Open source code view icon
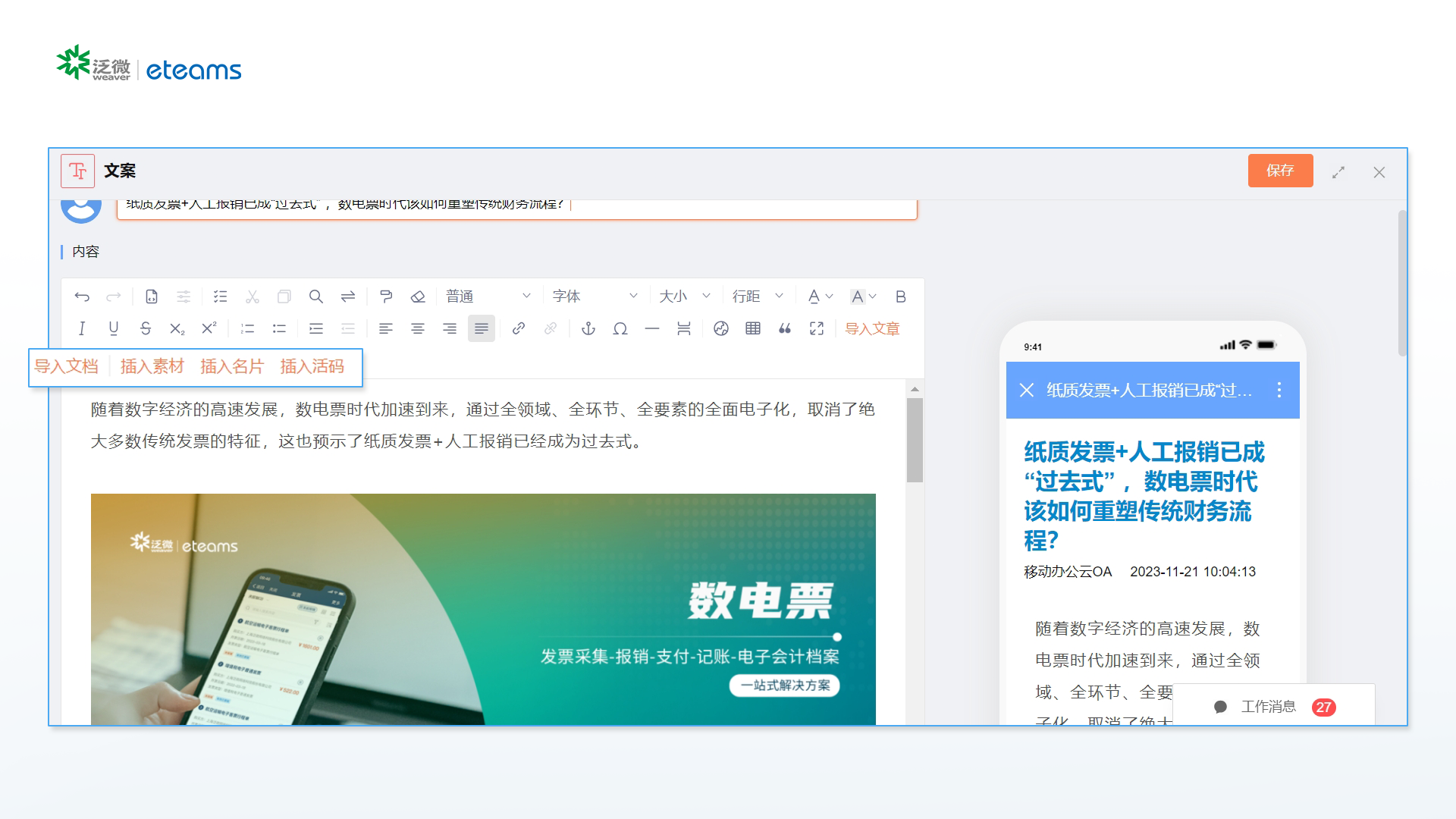Image resolution: width=1456 pixels, height=819 pixels. (x=152, y=297)
